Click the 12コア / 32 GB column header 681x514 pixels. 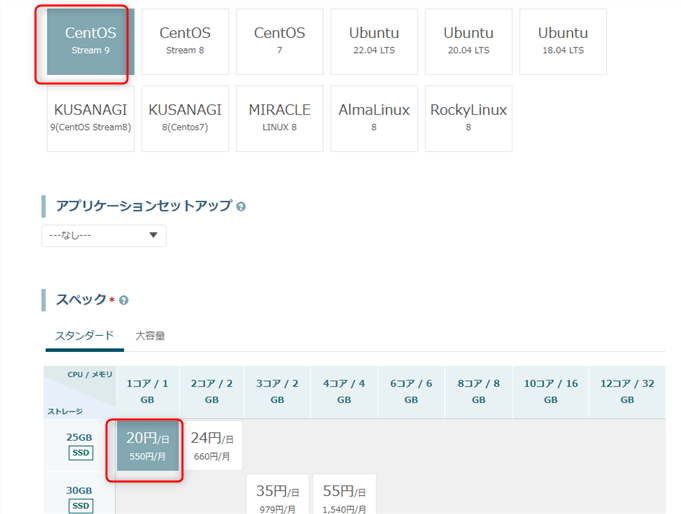tap(627, 391)
